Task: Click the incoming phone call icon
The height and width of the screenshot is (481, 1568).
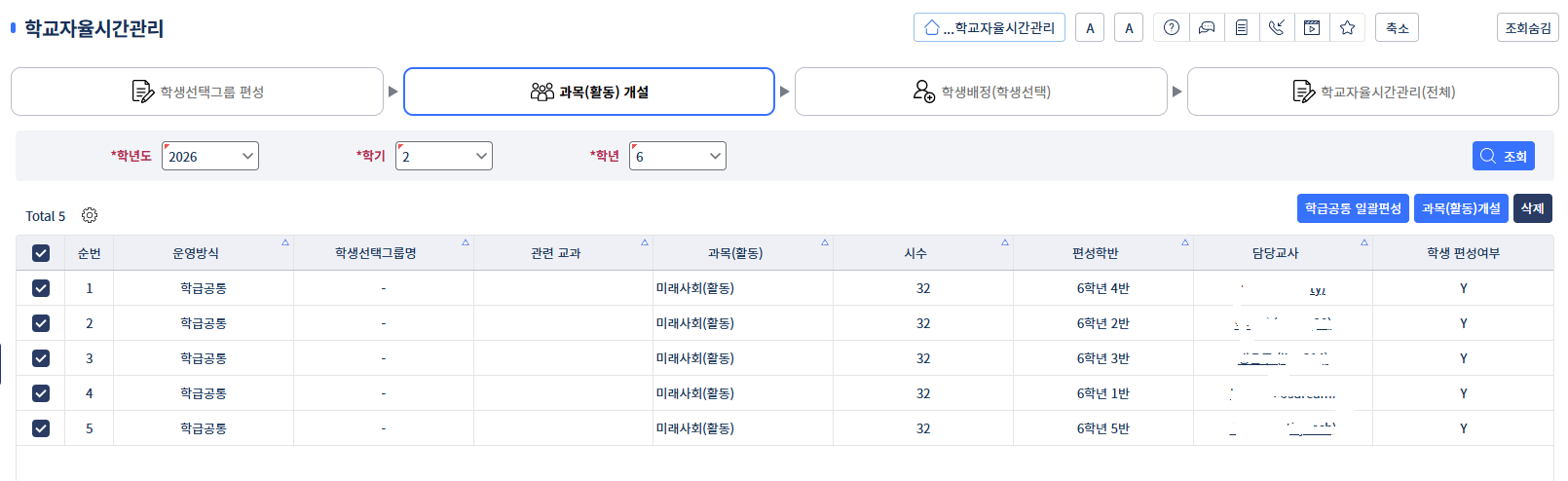Action: [1277, 28]
